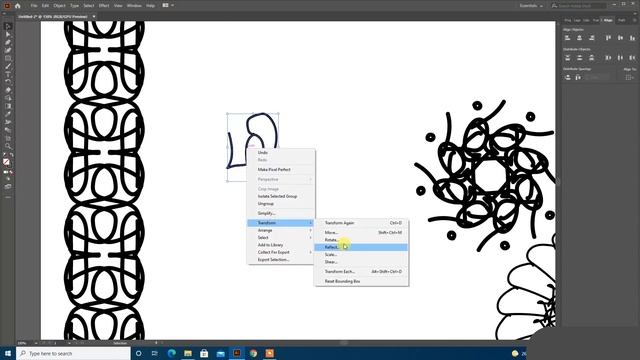The width and height of the screenshot is (640, 360).
Task: Choose Reset Bounding Box from submenu
Action: [361, 281]
